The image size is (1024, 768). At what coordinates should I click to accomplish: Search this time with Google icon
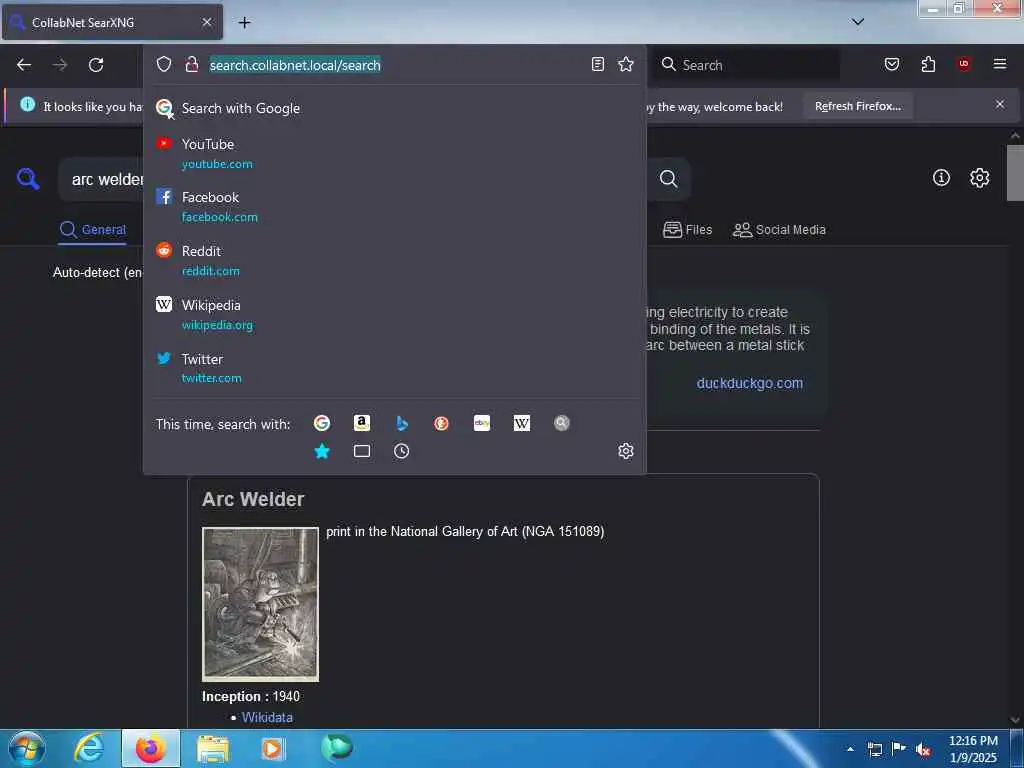[x=322, y=423]
